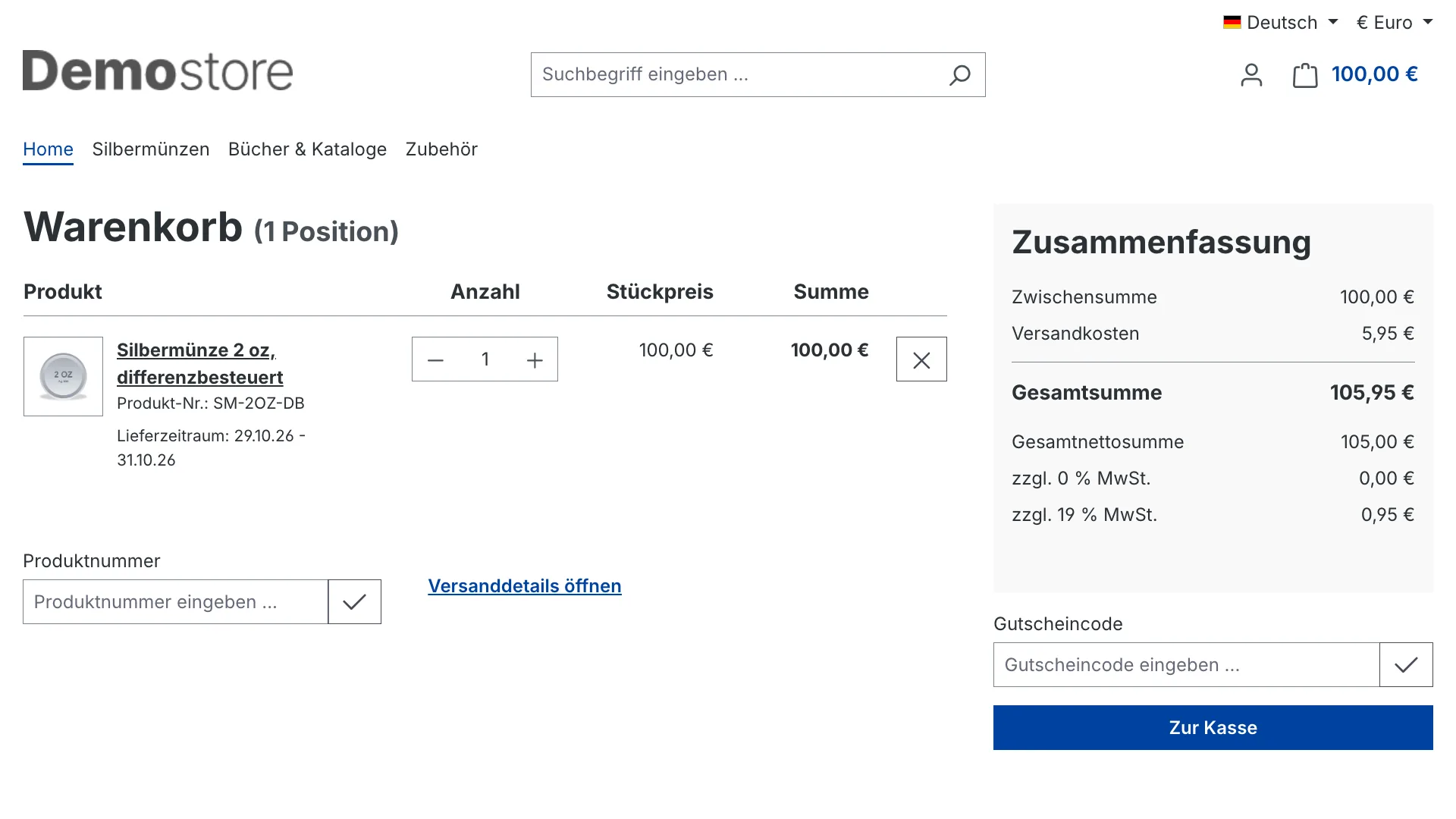Open Zubehör category
1456x819 pixels.
click(441, 149)
